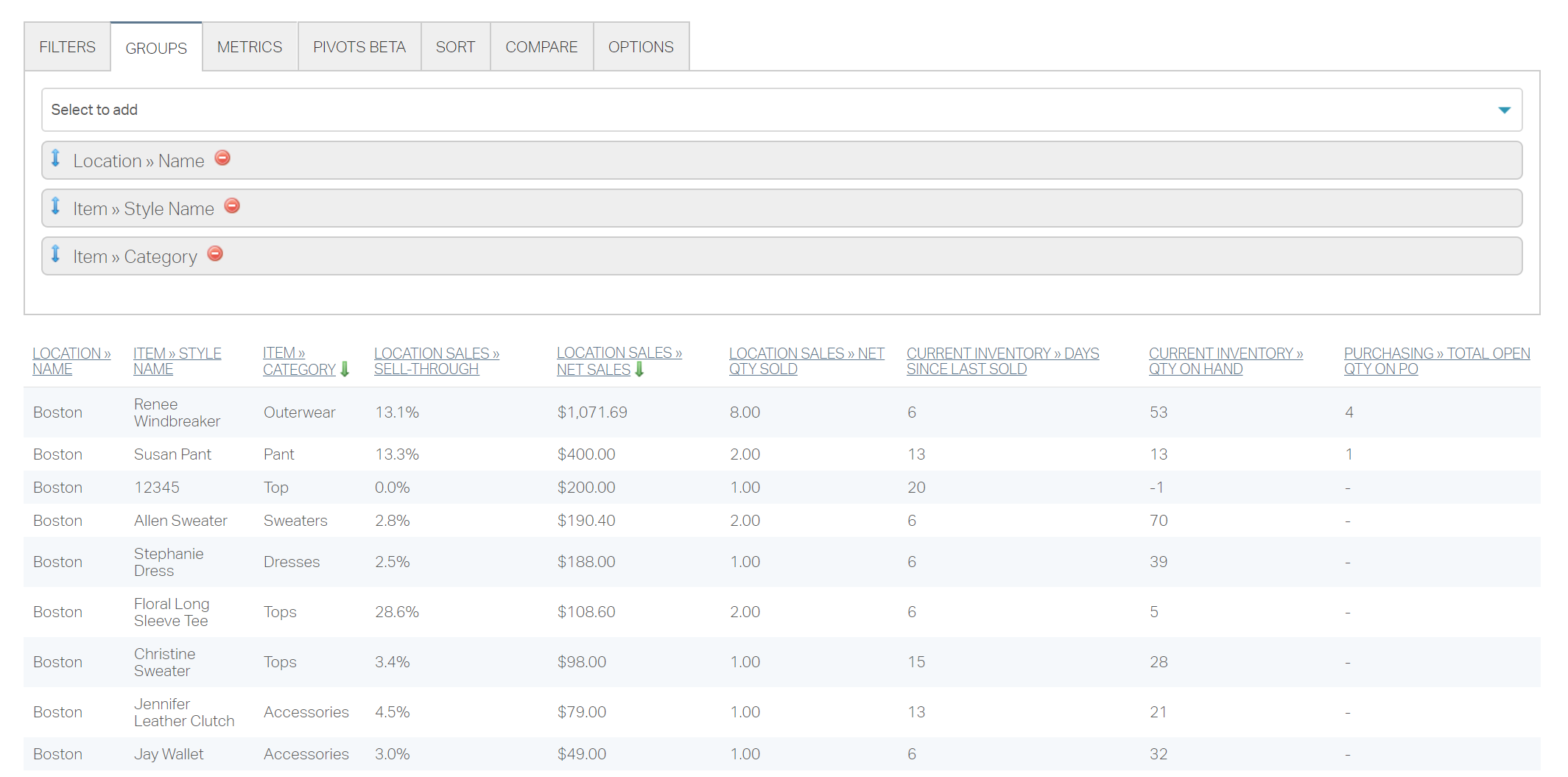This screenshot has width=1568, height=777.
Task: Switch to the Filters tab
Action: [x=67, y=46]
